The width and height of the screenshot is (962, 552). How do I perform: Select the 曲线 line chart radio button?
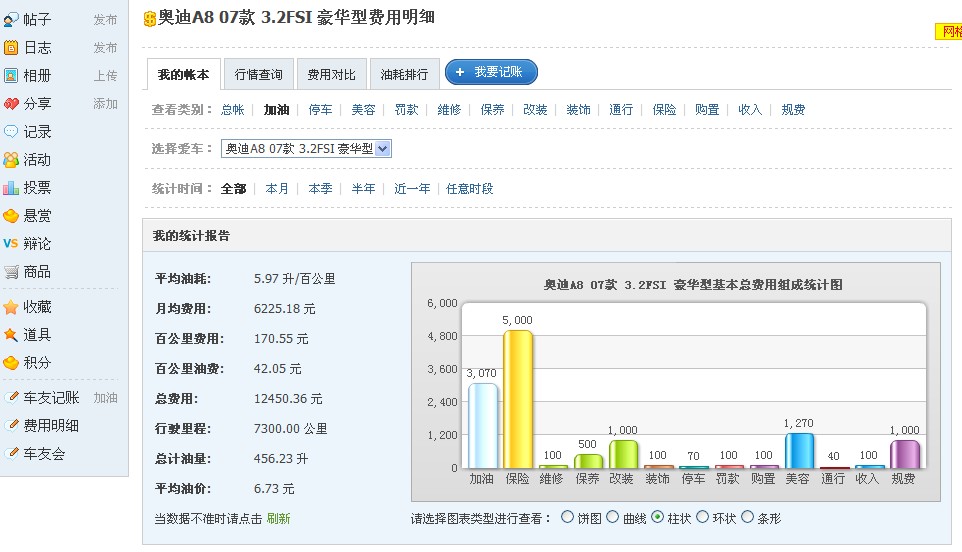[612, 517]
